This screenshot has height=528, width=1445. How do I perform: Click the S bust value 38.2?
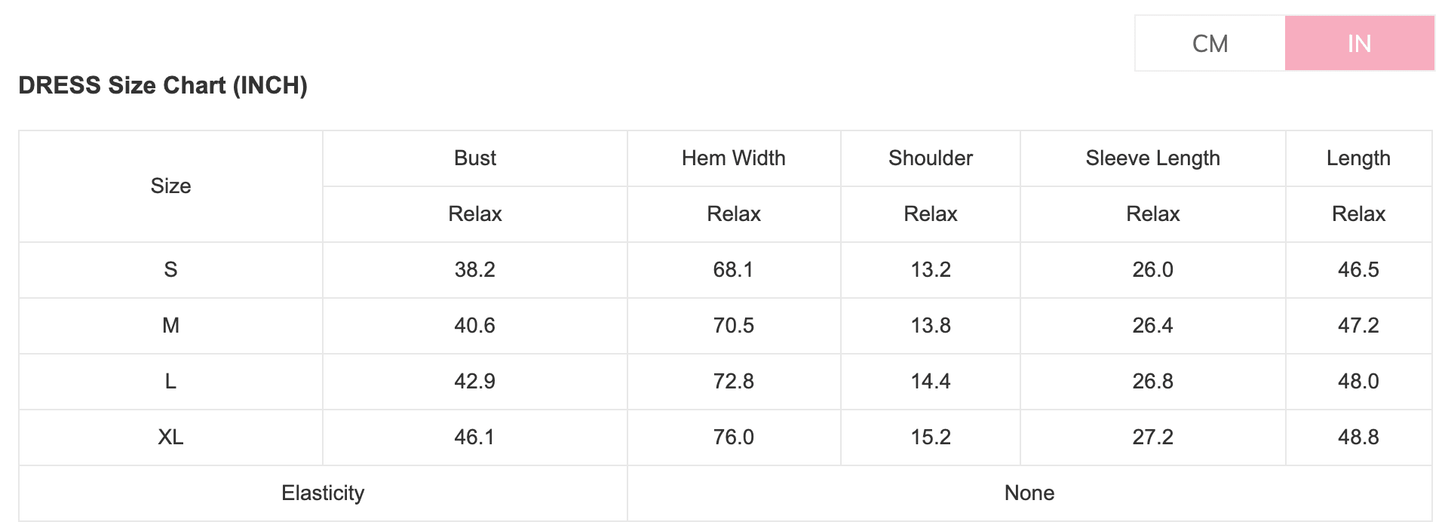click(475, 270)
